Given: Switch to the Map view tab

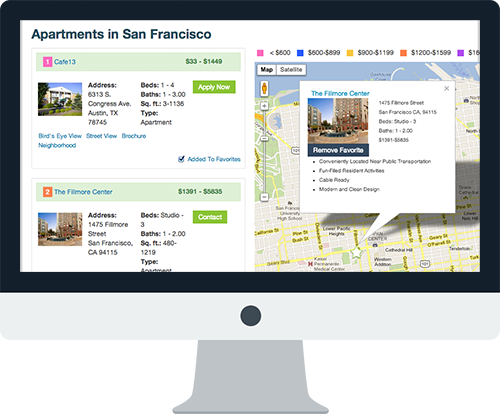Looking at the screenshot, I should pyautogui.click(x=266, y=70).
